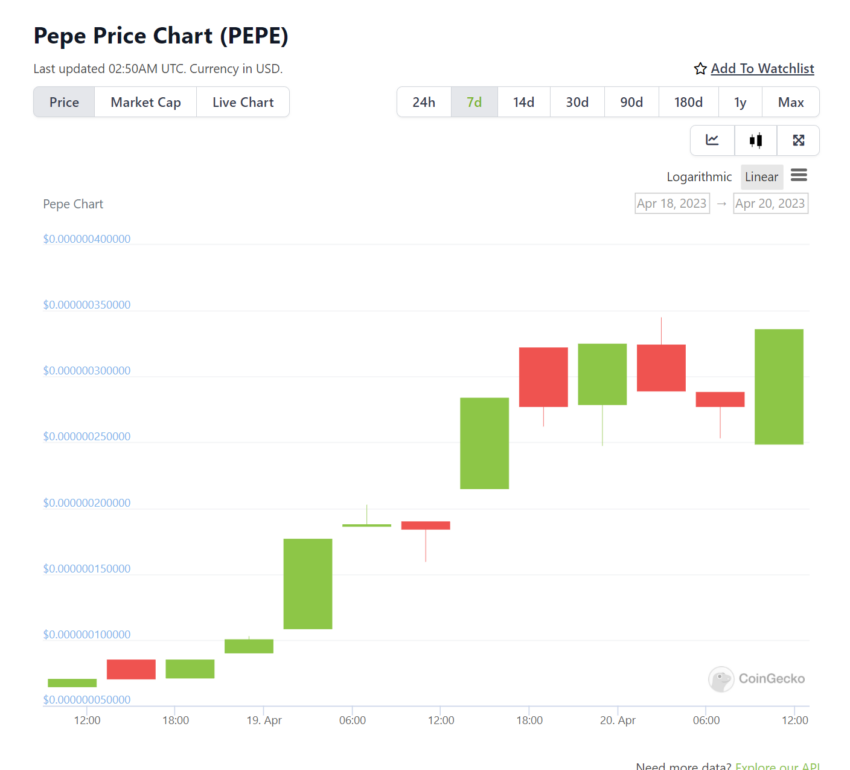Edit the Apr 18, 2023 start date

point(672,203)
